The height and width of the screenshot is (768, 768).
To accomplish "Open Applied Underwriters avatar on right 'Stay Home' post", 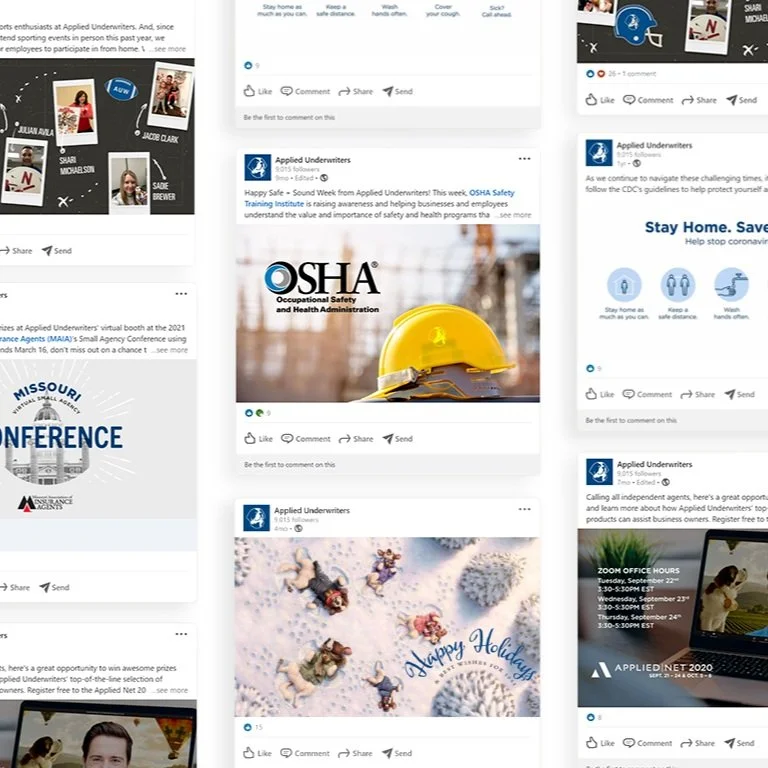I will pos(599,153).
